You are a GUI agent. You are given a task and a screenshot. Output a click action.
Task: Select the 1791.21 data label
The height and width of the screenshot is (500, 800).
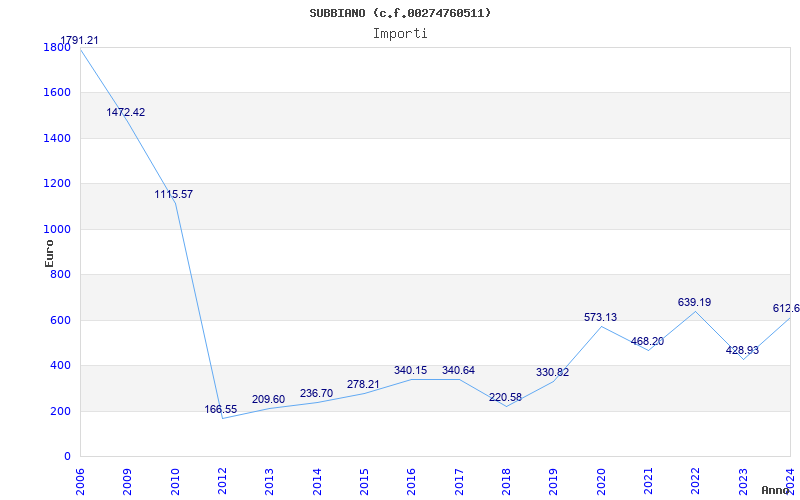[x=79, y=40]
